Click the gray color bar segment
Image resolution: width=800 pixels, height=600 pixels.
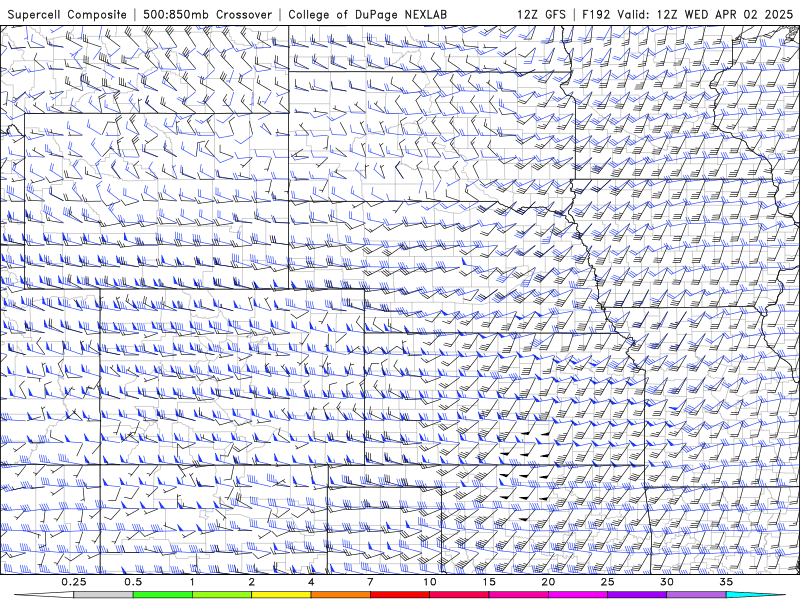point(104,595)
